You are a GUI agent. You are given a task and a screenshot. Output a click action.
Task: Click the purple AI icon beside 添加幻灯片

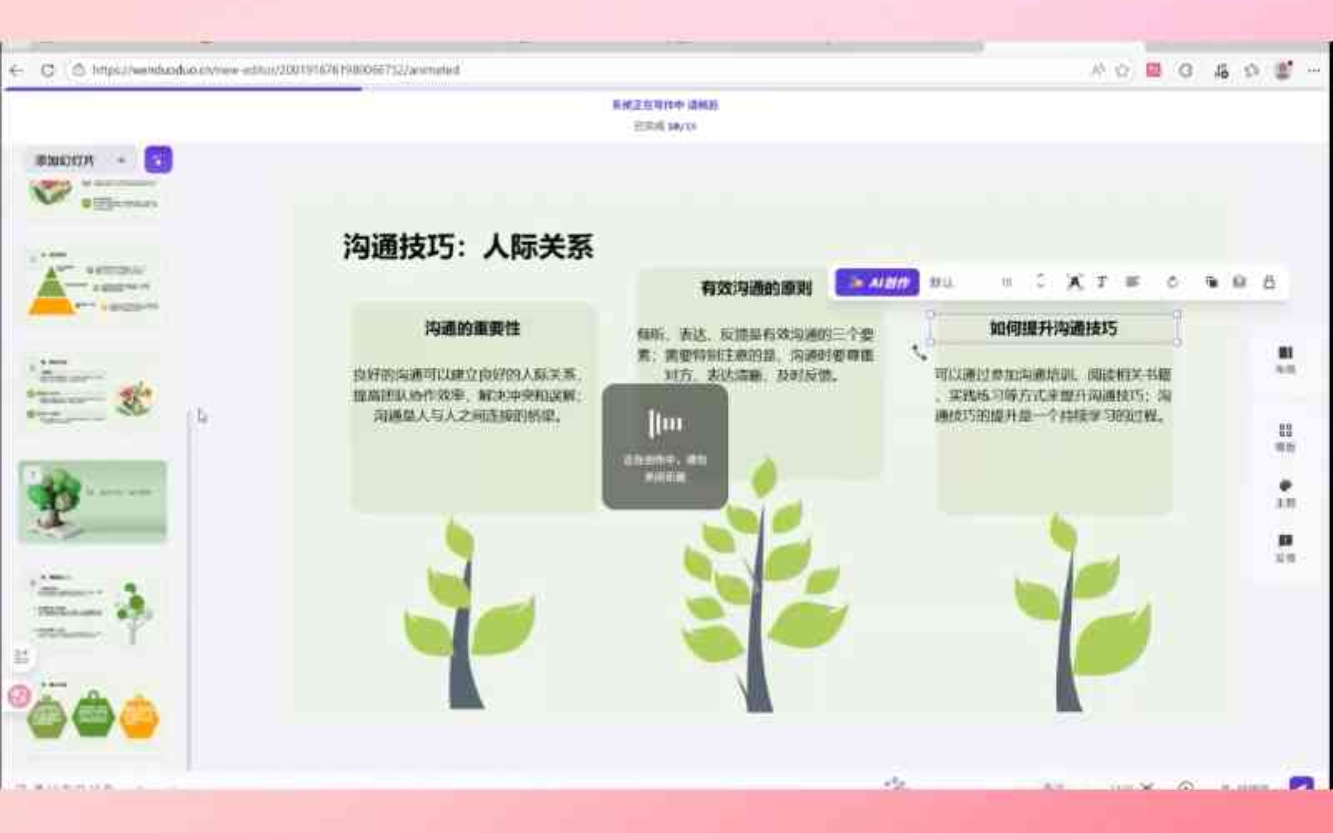[158, 160]
